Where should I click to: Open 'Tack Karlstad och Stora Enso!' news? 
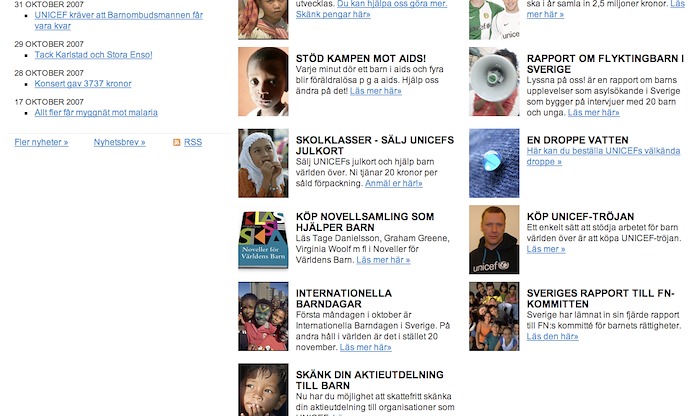(x=93, y=54)
